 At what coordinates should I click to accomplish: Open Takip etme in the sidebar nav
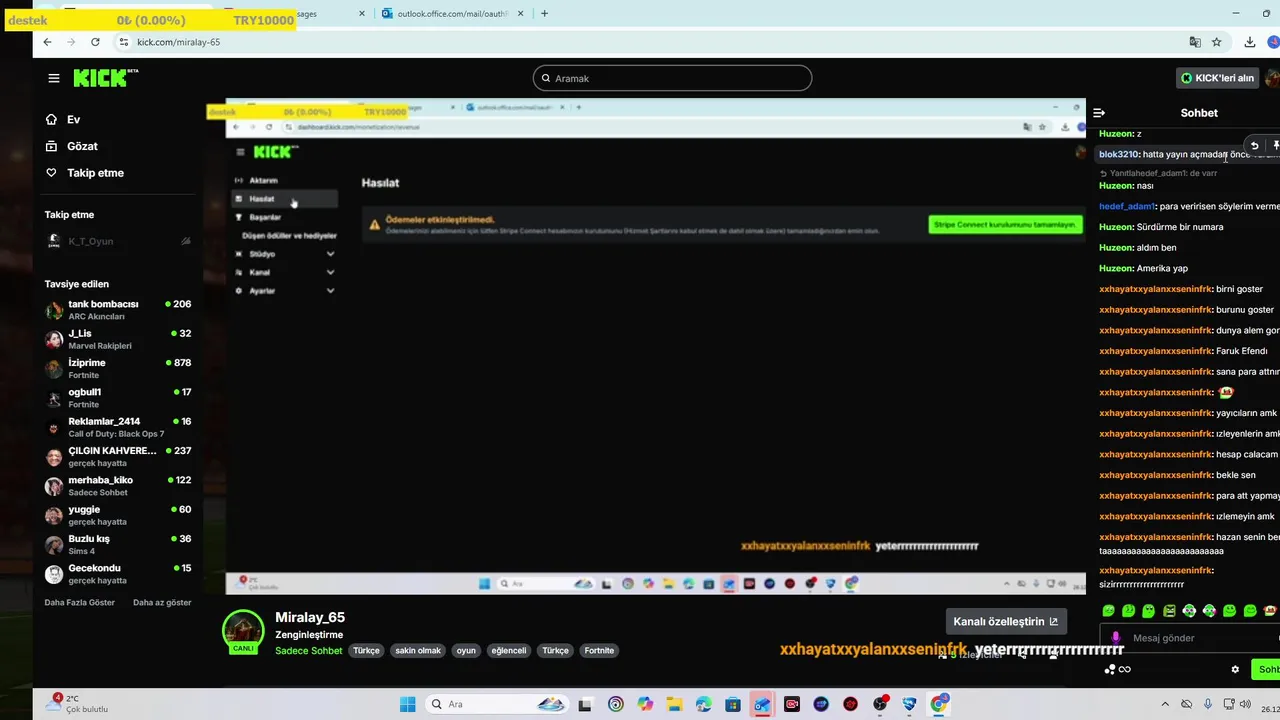pyautogui.click(x=84, y=173)
